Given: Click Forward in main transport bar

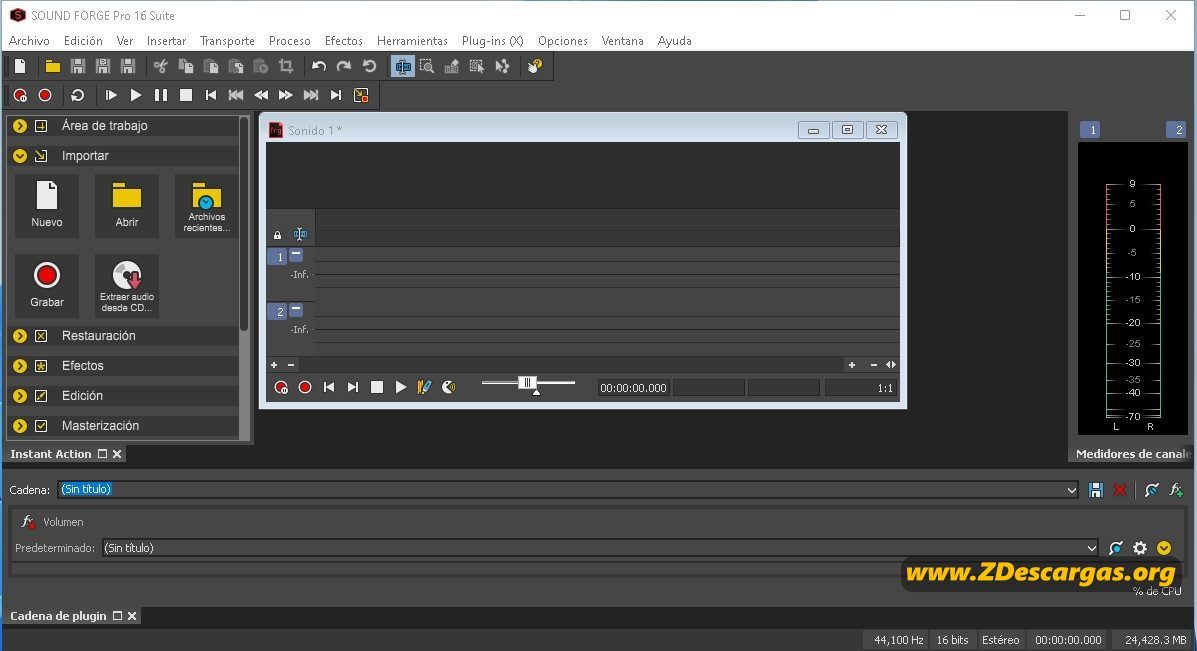Looking at the screenshot, I should (286, 95).
